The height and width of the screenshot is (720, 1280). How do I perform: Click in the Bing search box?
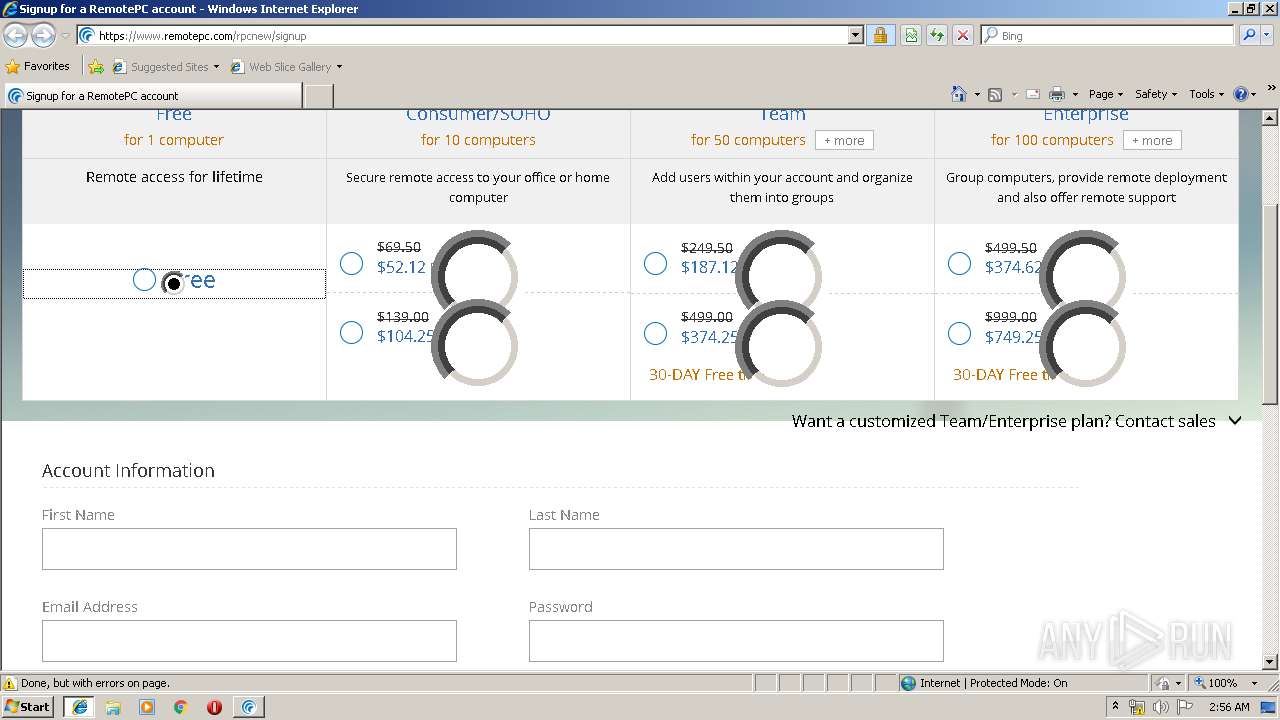(1107, 36)
